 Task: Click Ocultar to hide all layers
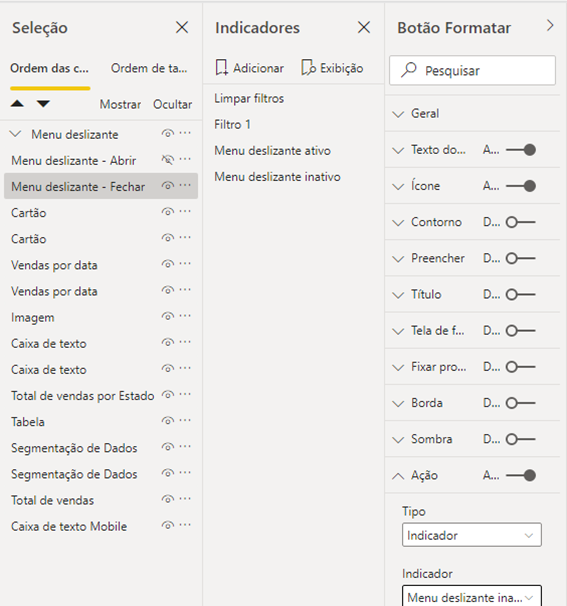coord(172,104)
